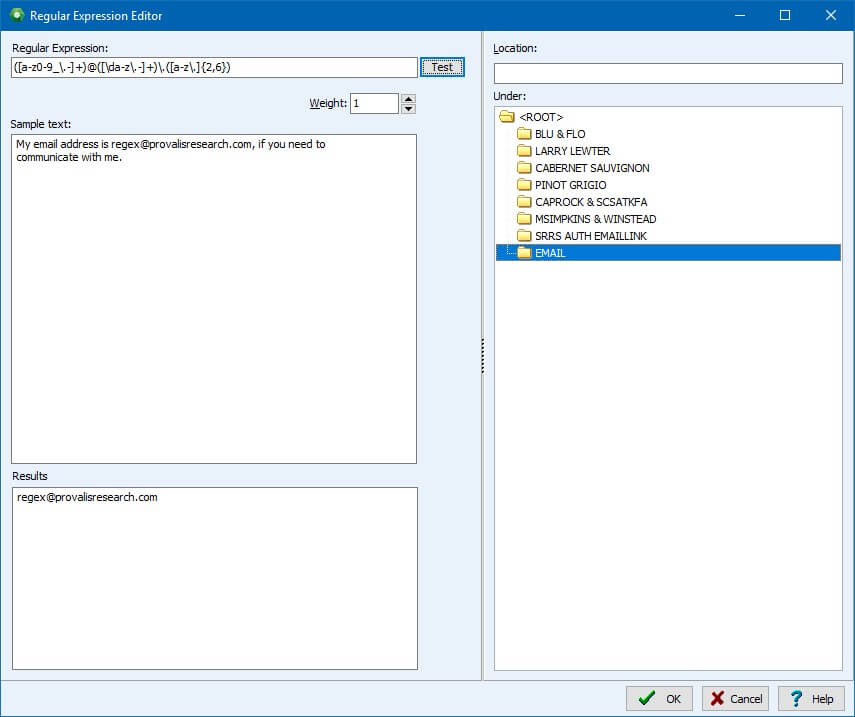Choose the CABERNET SAUVIGNON folder icon

pos(524,168)
